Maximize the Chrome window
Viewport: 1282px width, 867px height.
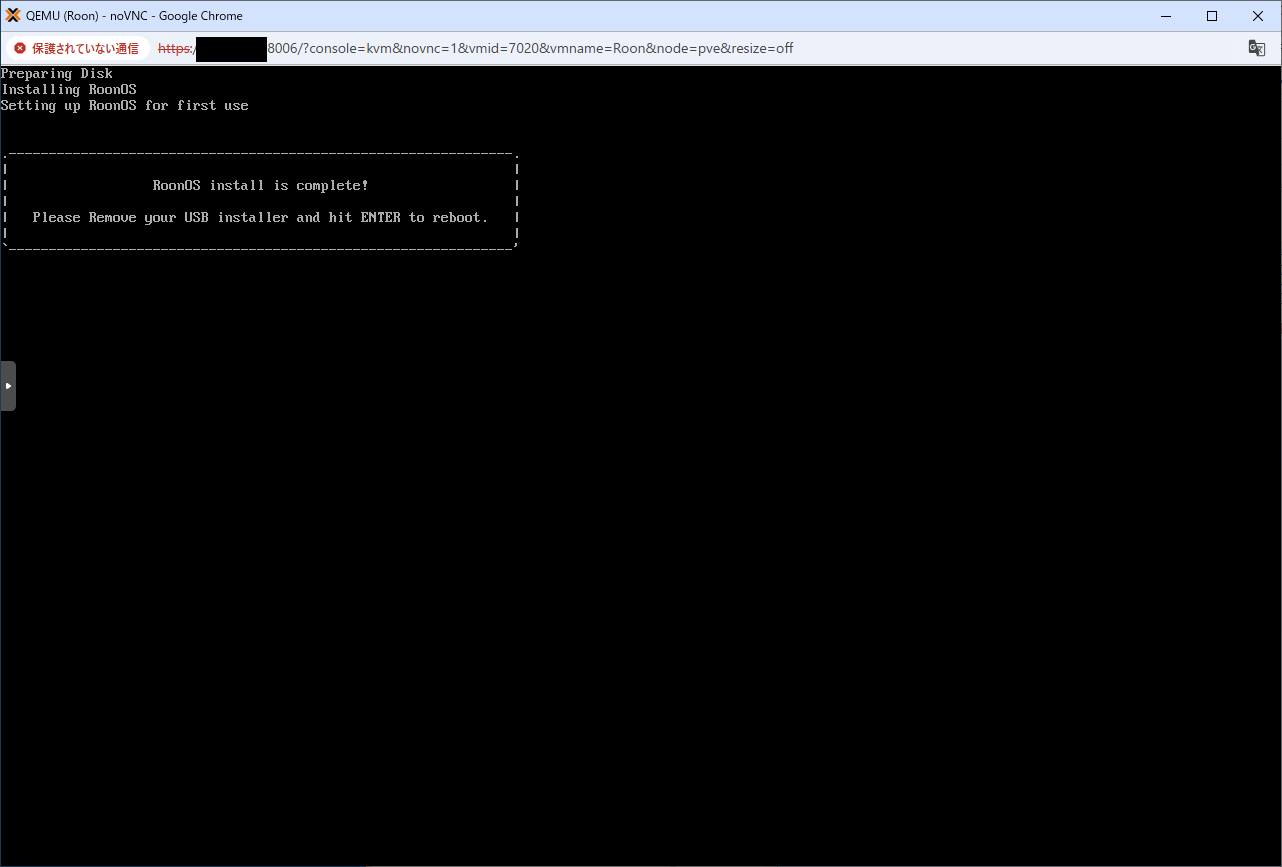click(x=1212, y=16)
